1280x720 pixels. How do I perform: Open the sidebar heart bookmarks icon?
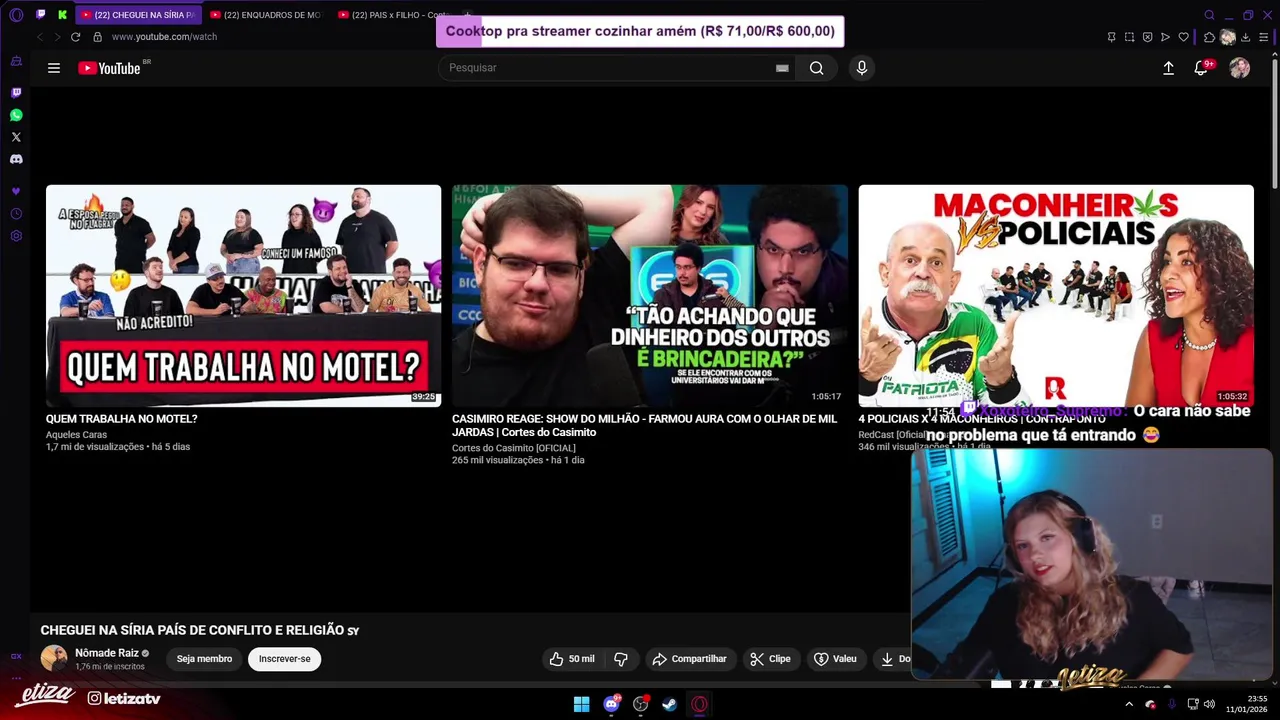click(x=16, y=191)
